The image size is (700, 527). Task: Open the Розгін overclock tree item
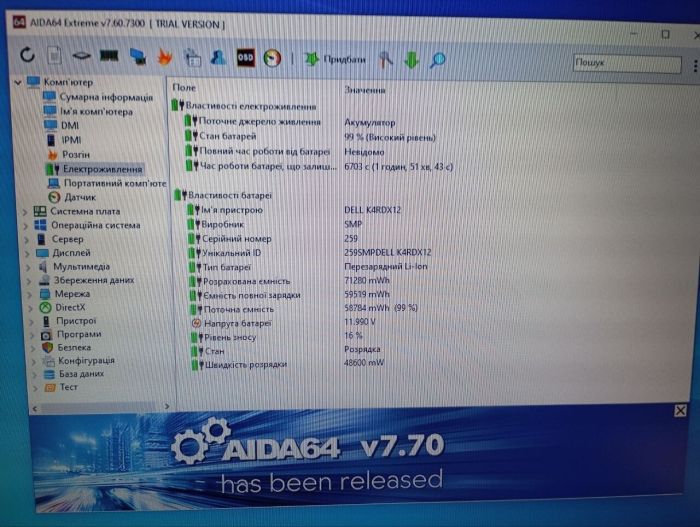point(76,155)
